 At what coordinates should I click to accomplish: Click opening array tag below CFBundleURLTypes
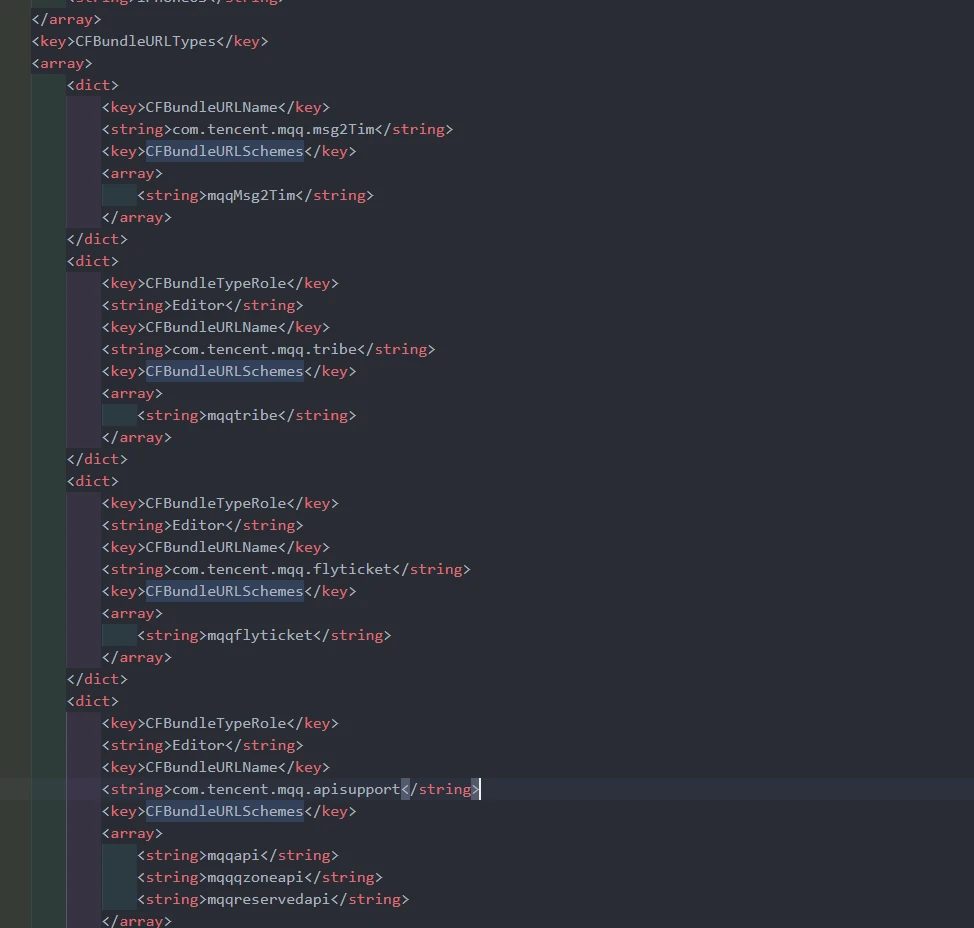point(62,63)
